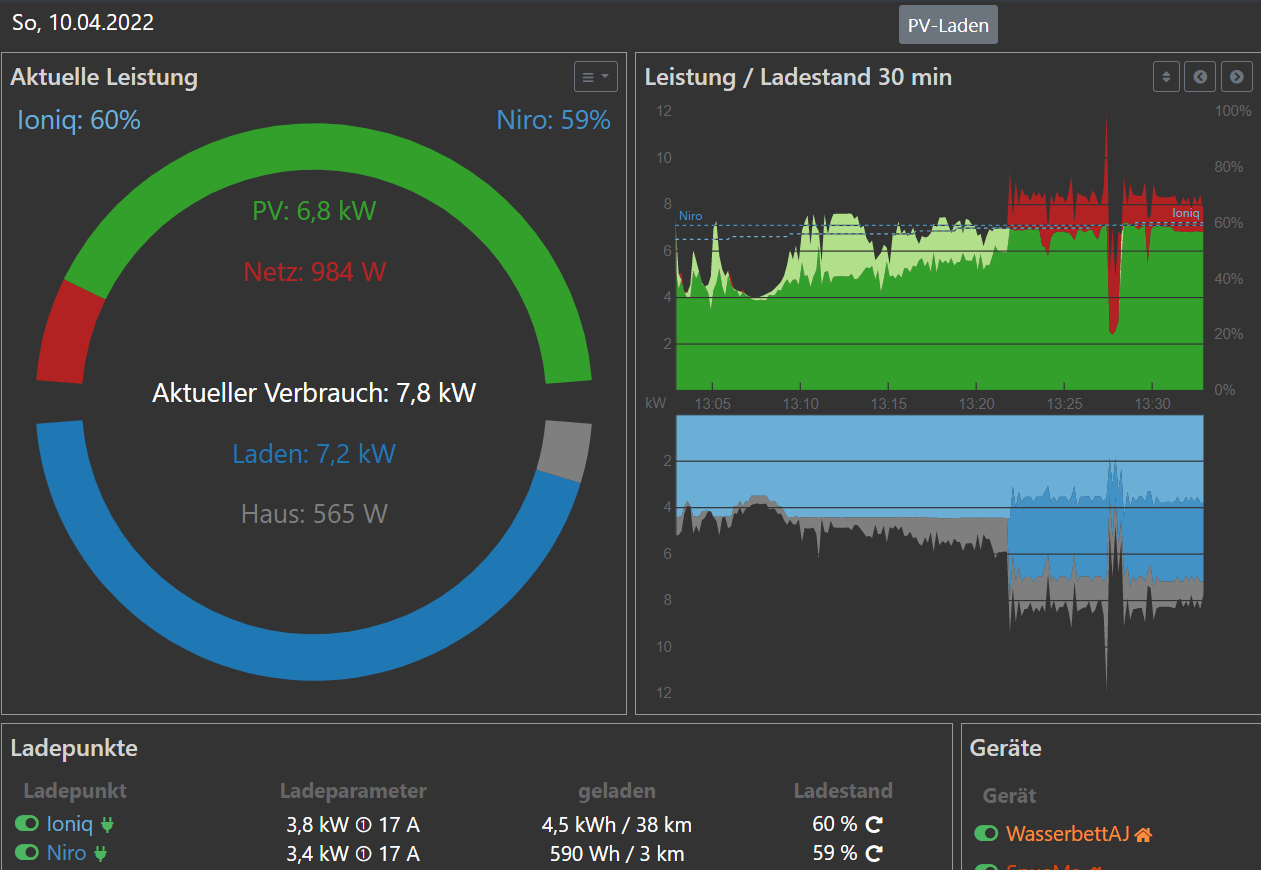Click the 'geladen' column header
The width and height of the screenshot is (1261, 870).
(617, 791)
